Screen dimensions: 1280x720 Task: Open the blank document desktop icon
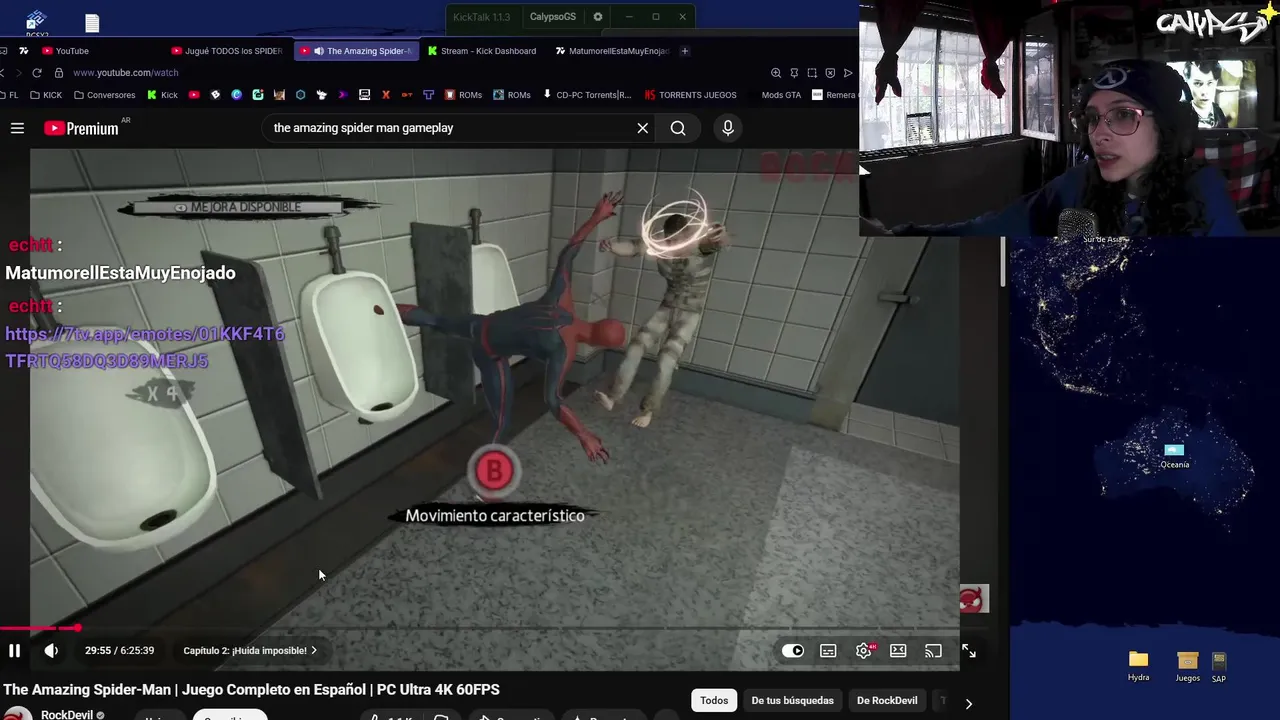click(x=92, y=22)
